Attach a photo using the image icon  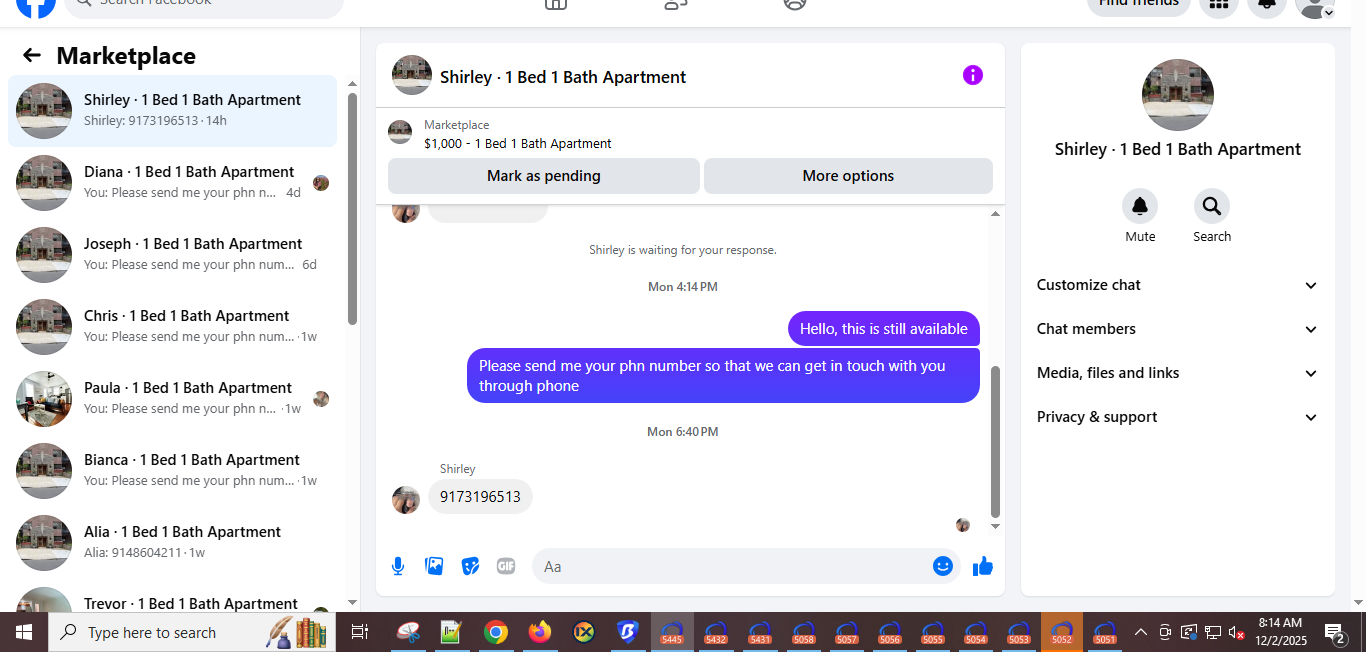tap(434, 566)
